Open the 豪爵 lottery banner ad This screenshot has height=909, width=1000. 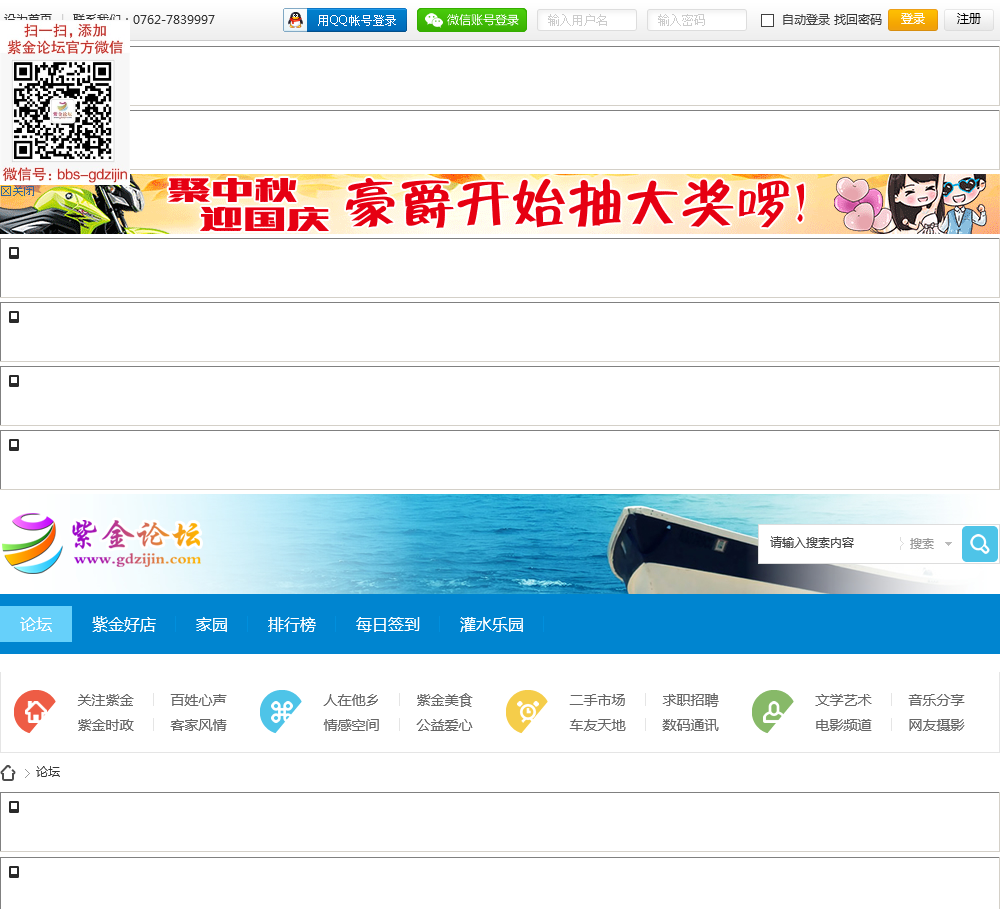pos(500,203)
